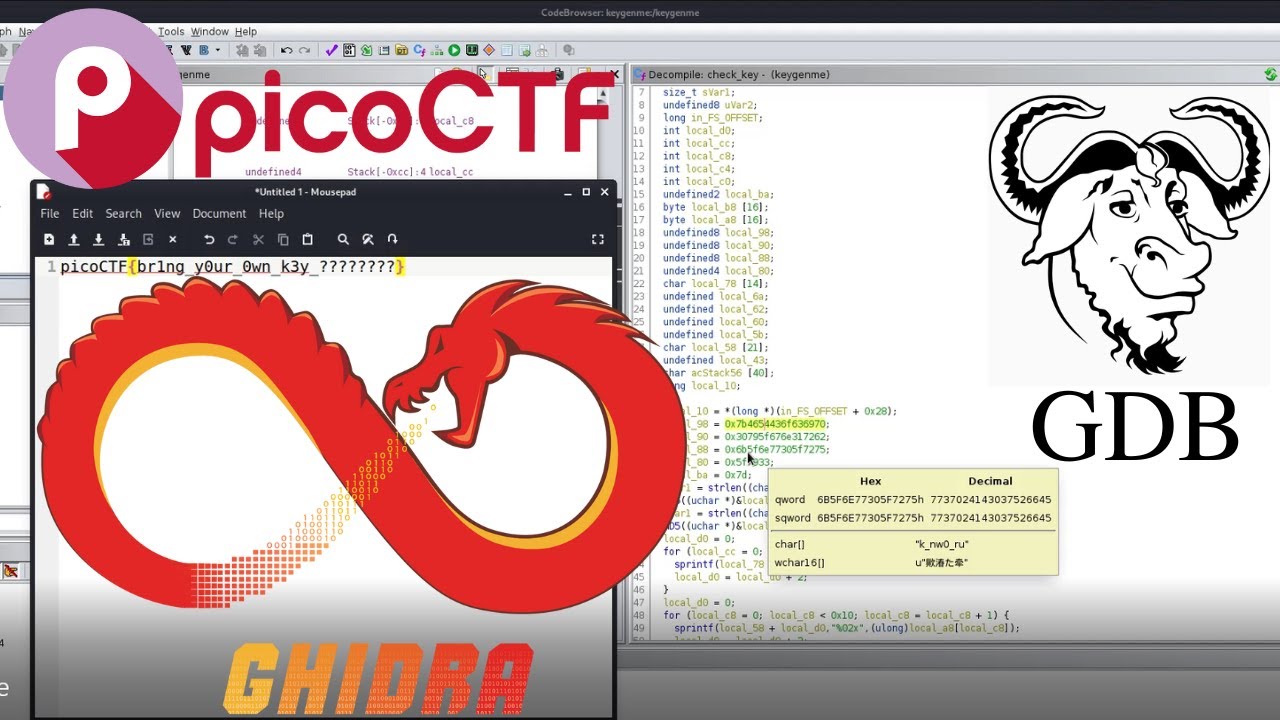The image size is (1280, 720).
Task: Open the Search menu in Mousepad
Action: click(123, 213)
